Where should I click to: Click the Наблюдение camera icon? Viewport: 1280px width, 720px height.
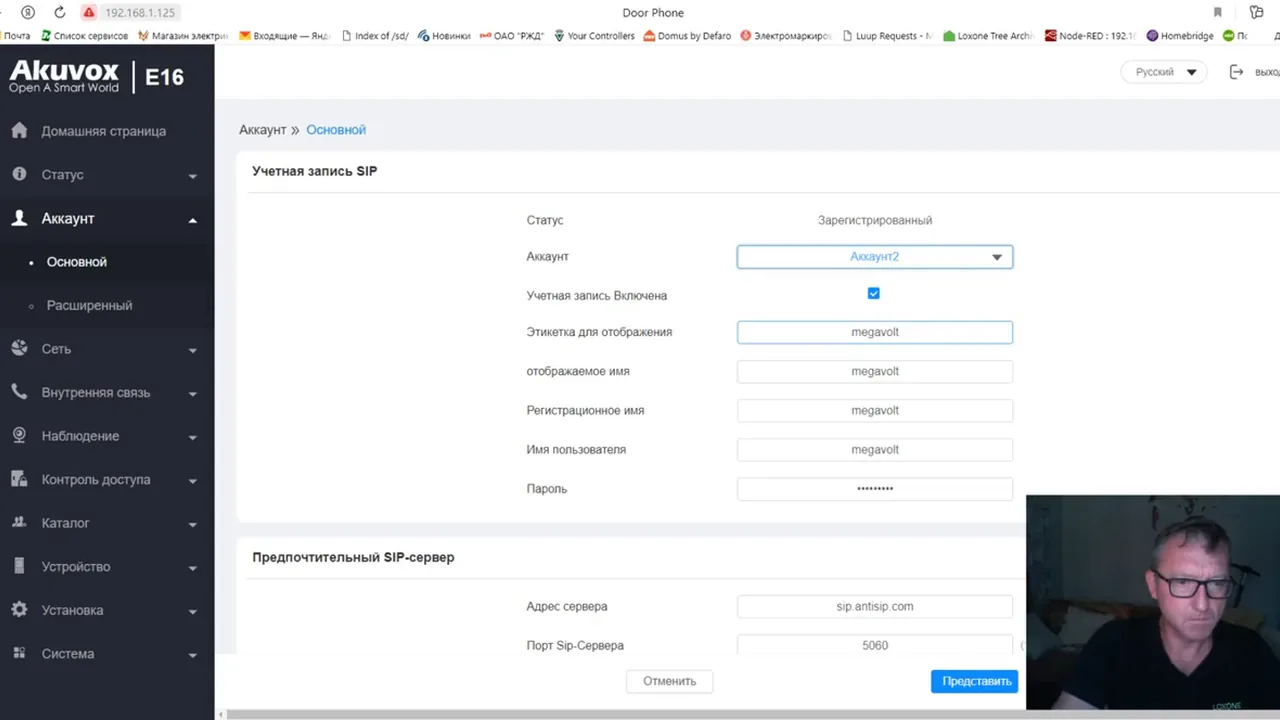tap(19, 436)
